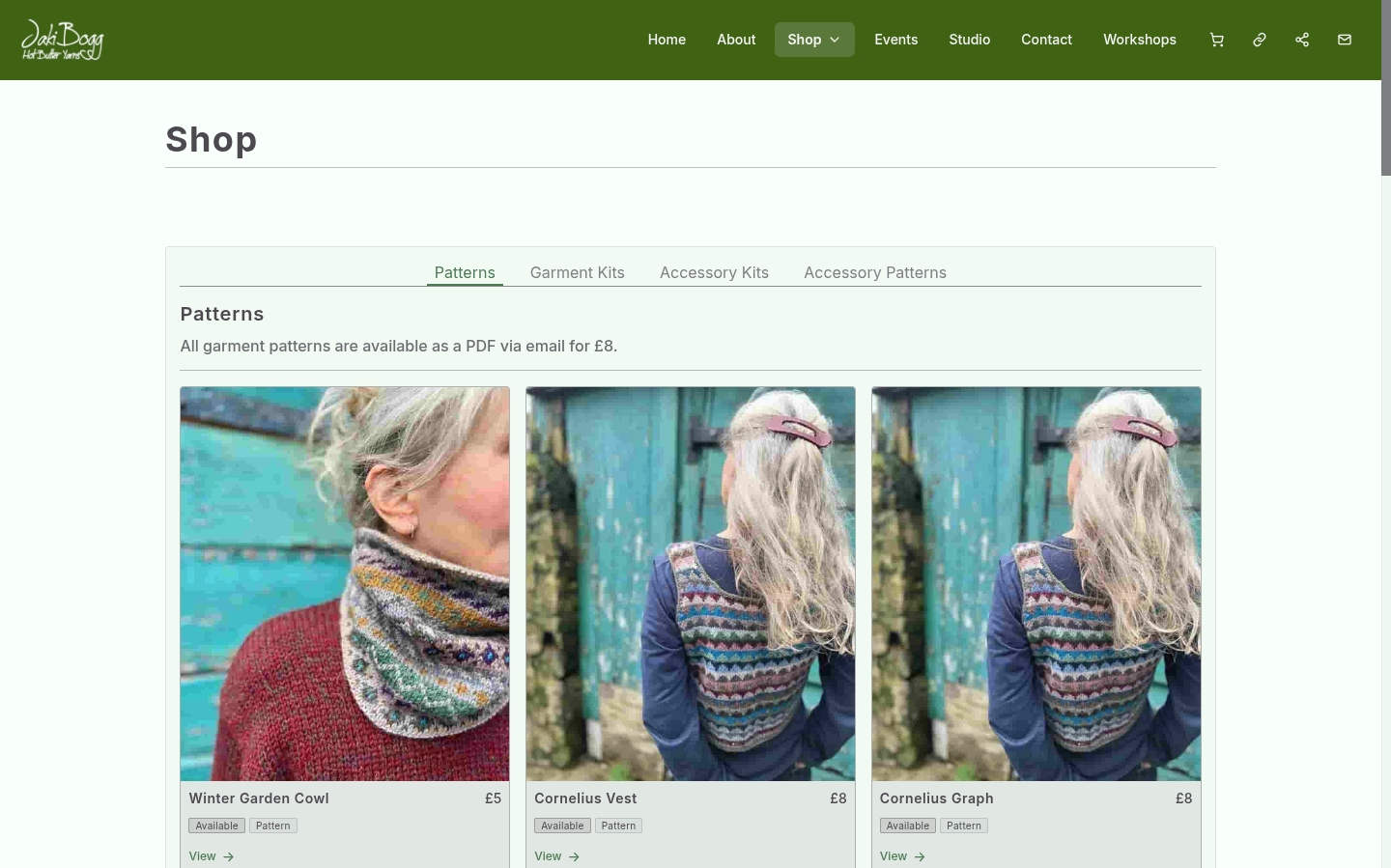Open the Events page
This screenshot has height=868, width=1391.
[895, 40]
